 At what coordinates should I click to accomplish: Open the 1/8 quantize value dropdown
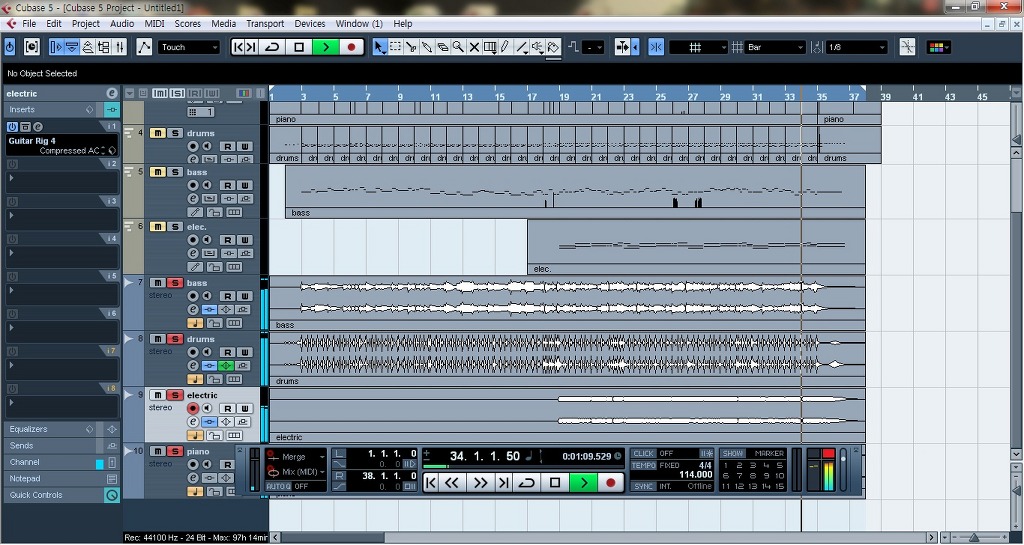click(856, 47)
